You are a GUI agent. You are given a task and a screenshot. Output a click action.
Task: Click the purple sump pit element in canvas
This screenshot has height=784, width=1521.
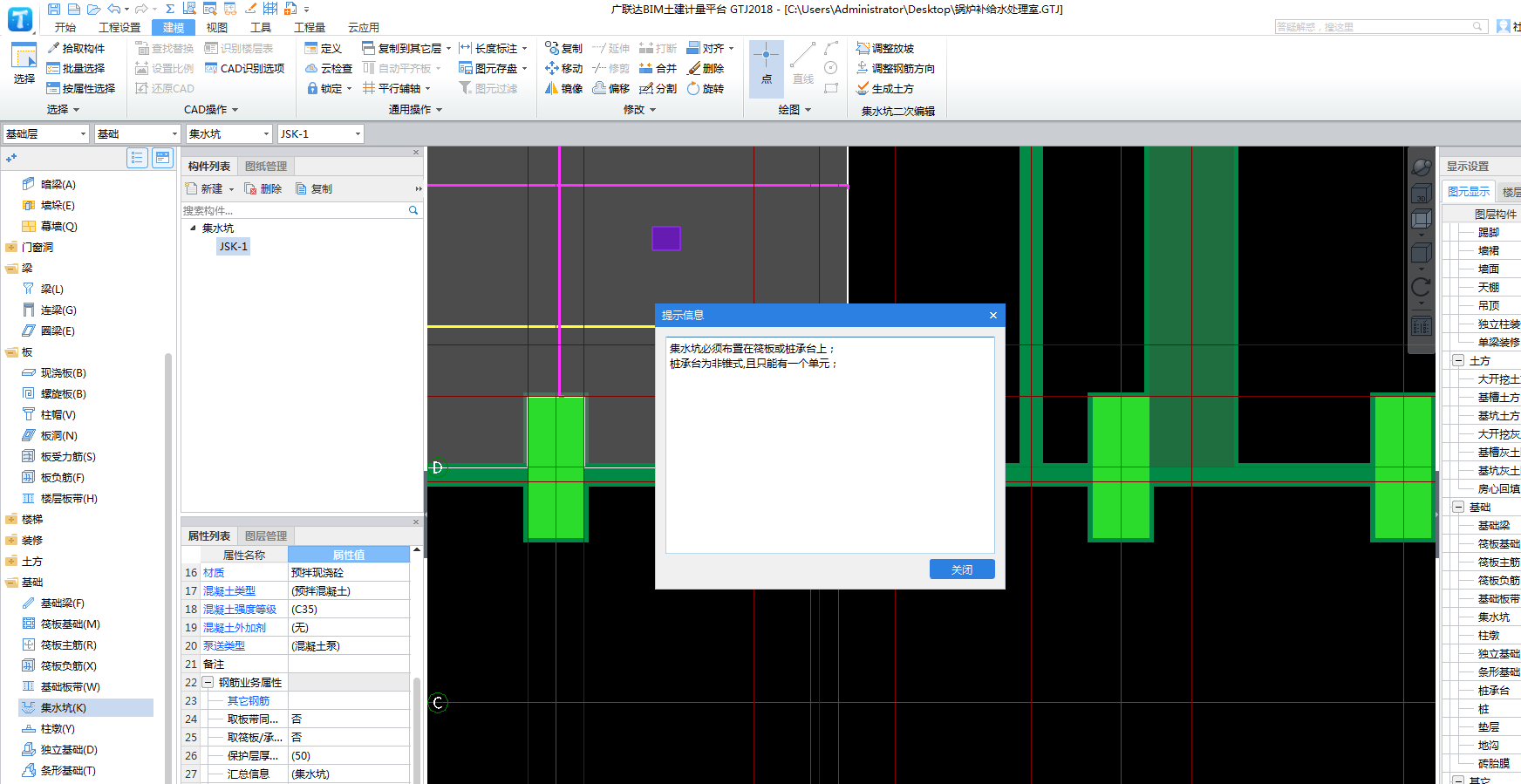[x=666, y=238]
